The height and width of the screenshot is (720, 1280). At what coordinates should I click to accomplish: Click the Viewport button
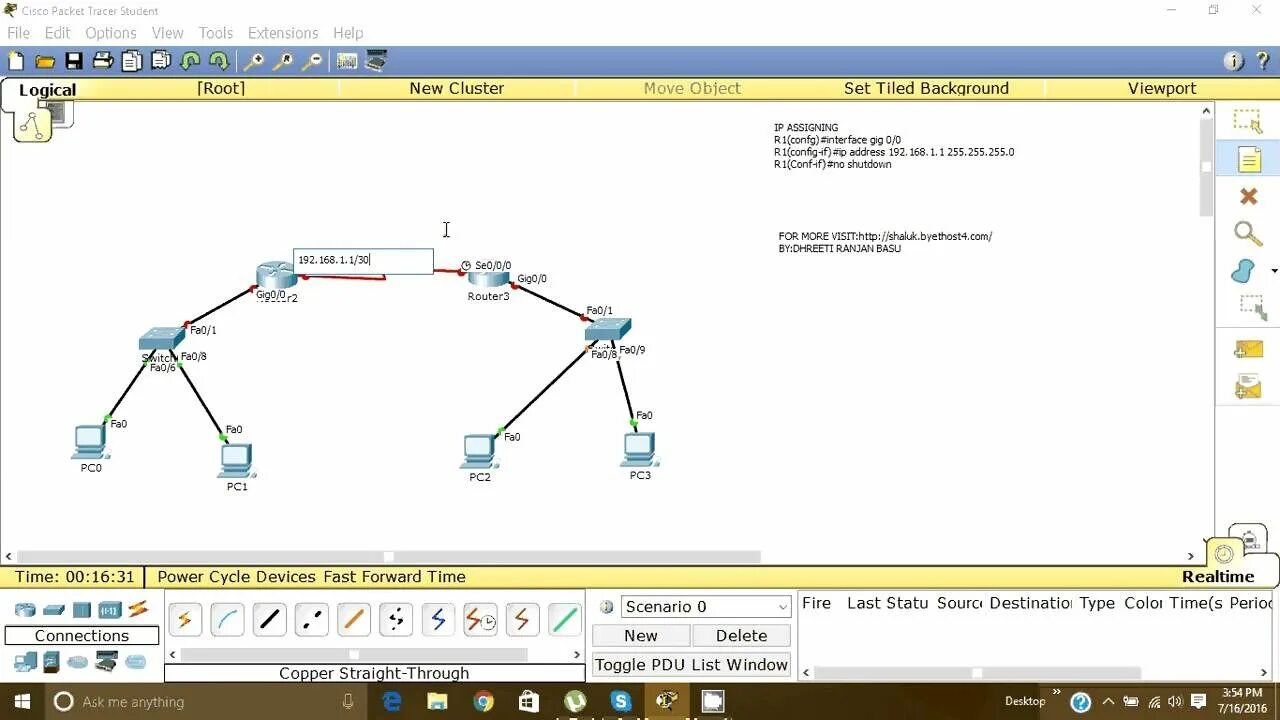[x=1162, y=88]
